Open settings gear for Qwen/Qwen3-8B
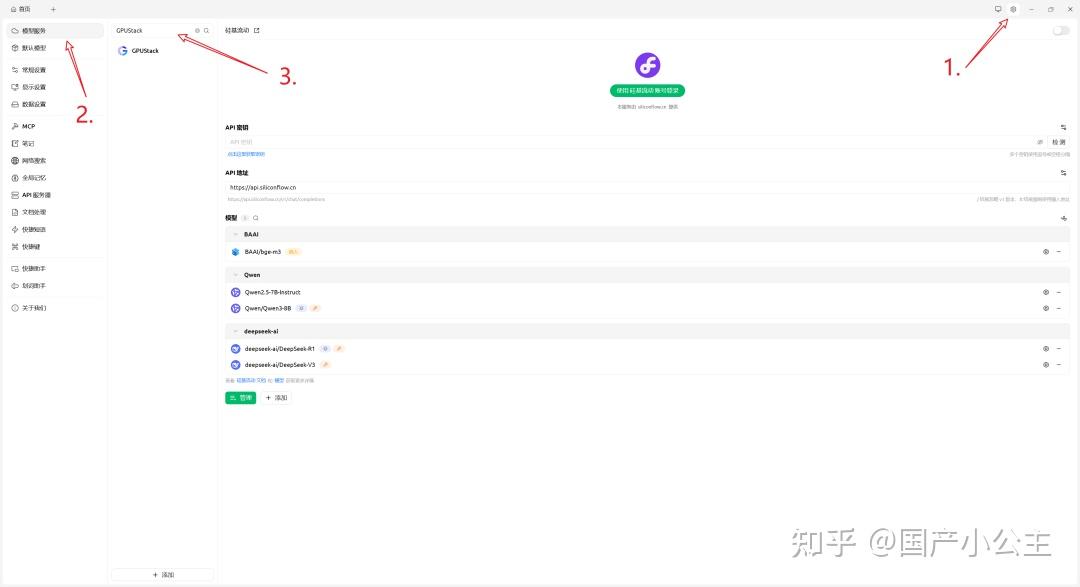1080x587 pixels. click(x=1046, y=308)
